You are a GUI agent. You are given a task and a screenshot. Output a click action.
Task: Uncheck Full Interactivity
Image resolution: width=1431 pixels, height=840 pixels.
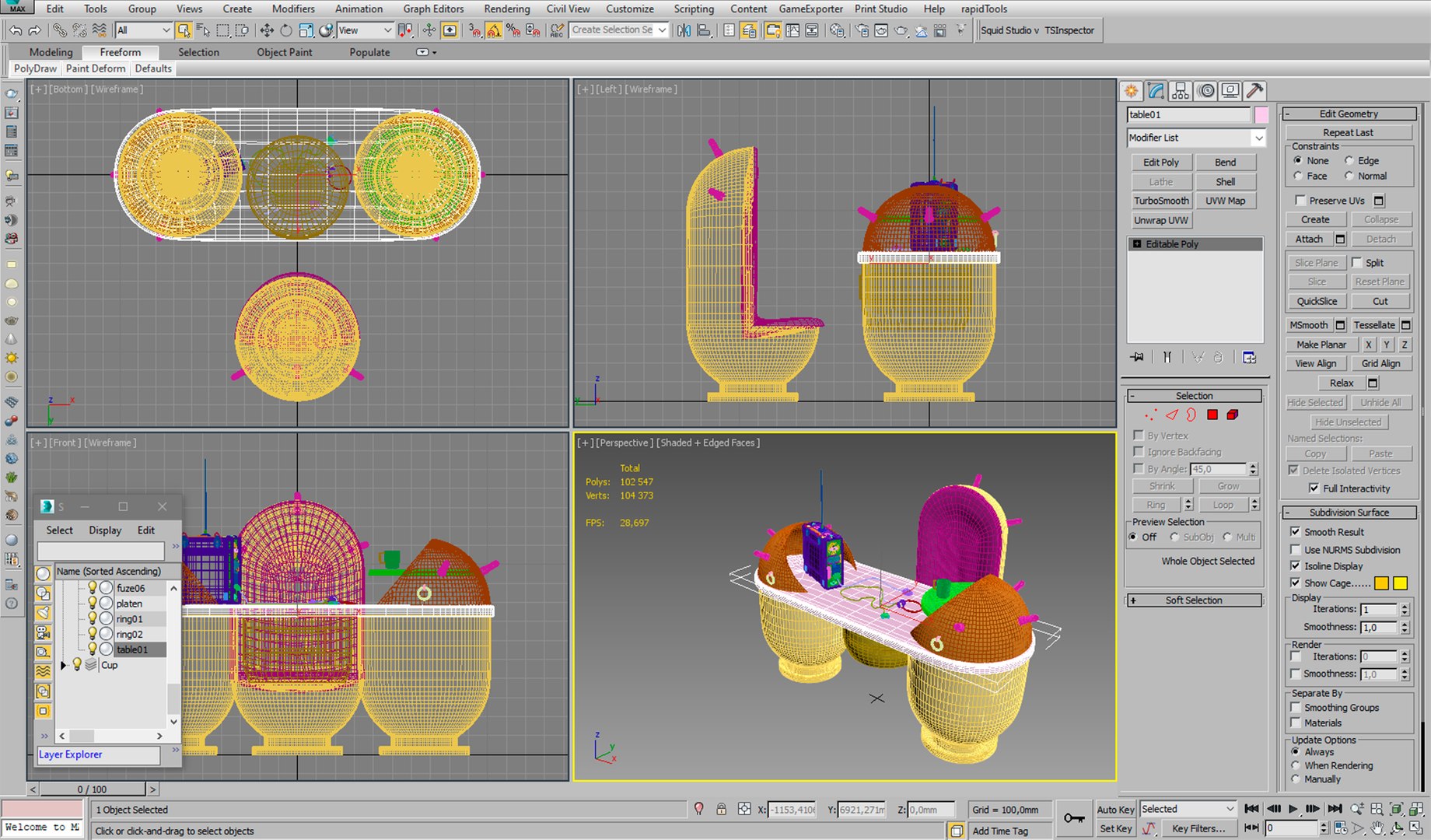(1314, 488)
